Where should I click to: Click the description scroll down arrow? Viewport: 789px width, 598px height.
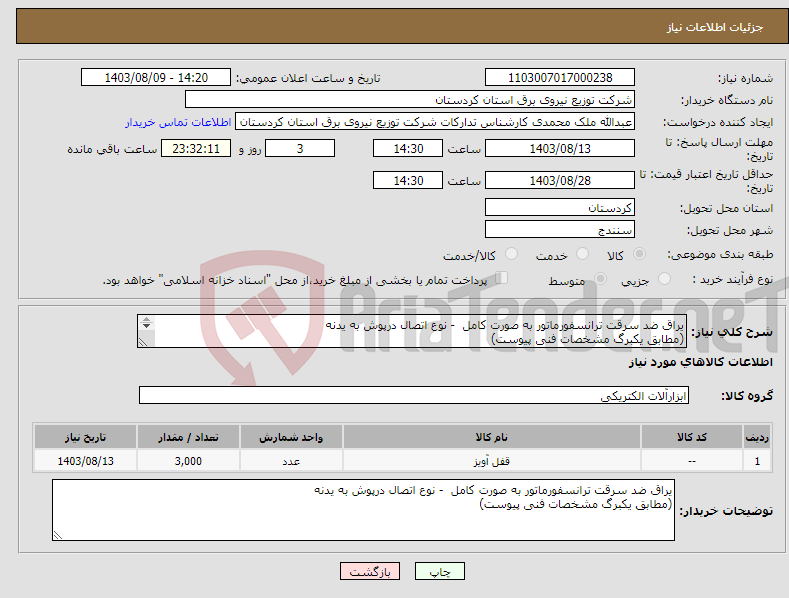pos(146,326)
